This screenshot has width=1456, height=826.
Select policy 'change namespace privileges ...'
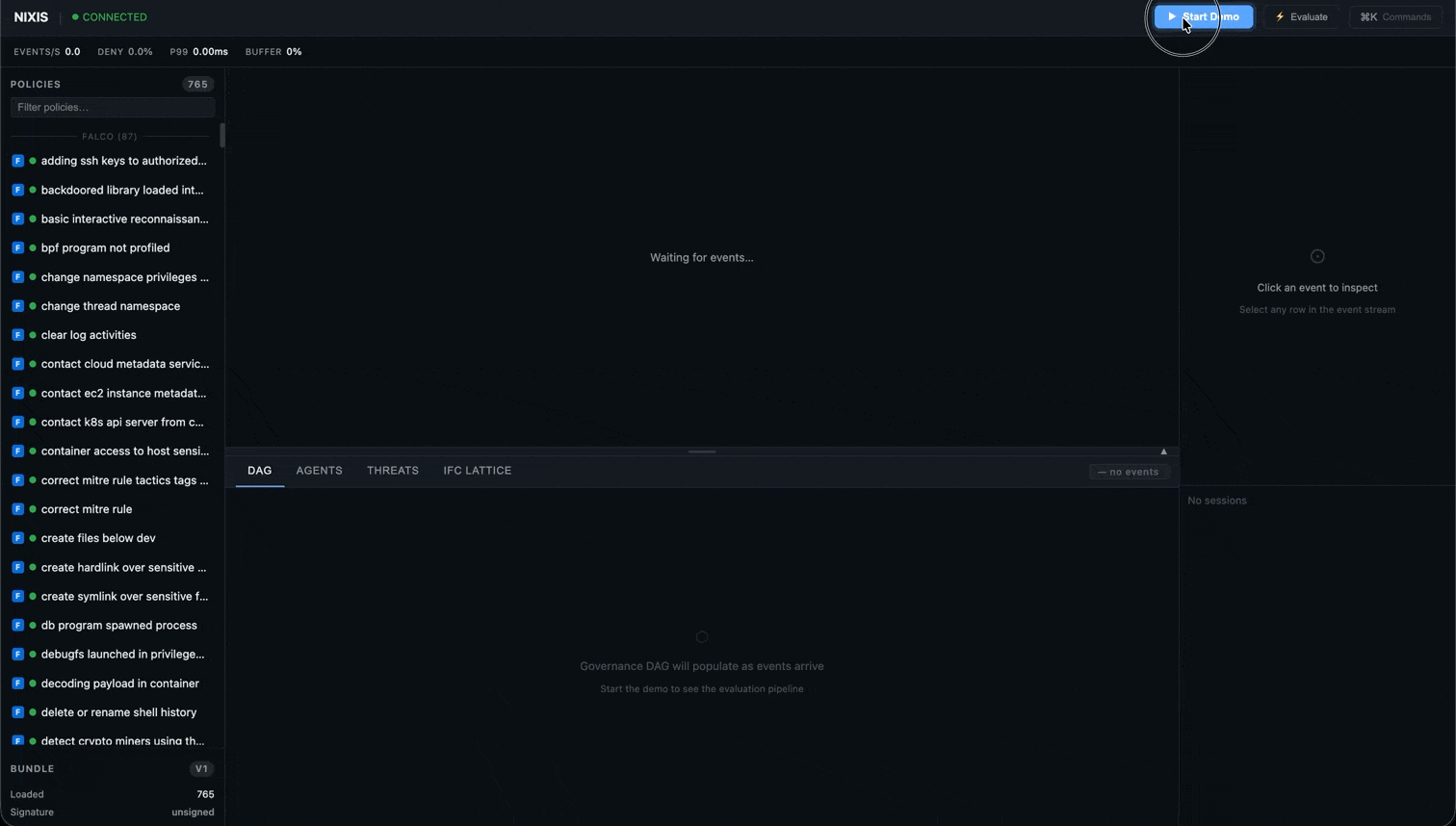113,277
